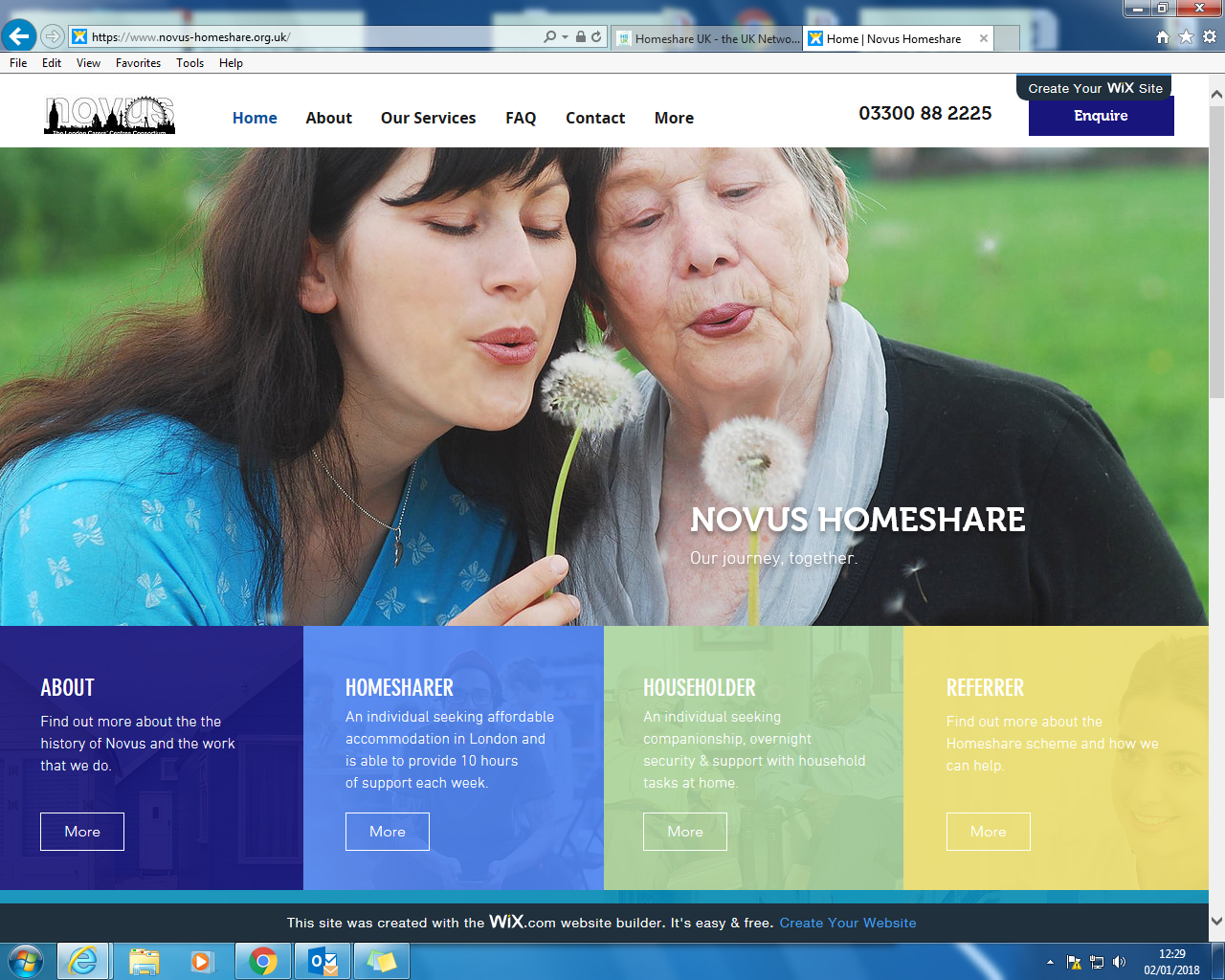This screenshot has height=980, width=1225.
Task: Open the IE Tools gear icon
Action: [1210, 37]
